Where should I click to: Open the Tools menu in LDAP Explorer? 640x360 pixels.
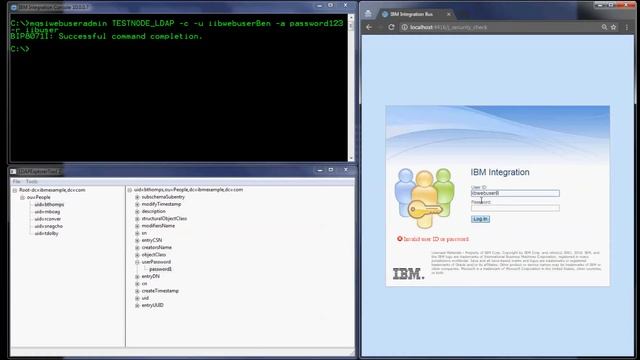tap(31, 181)
